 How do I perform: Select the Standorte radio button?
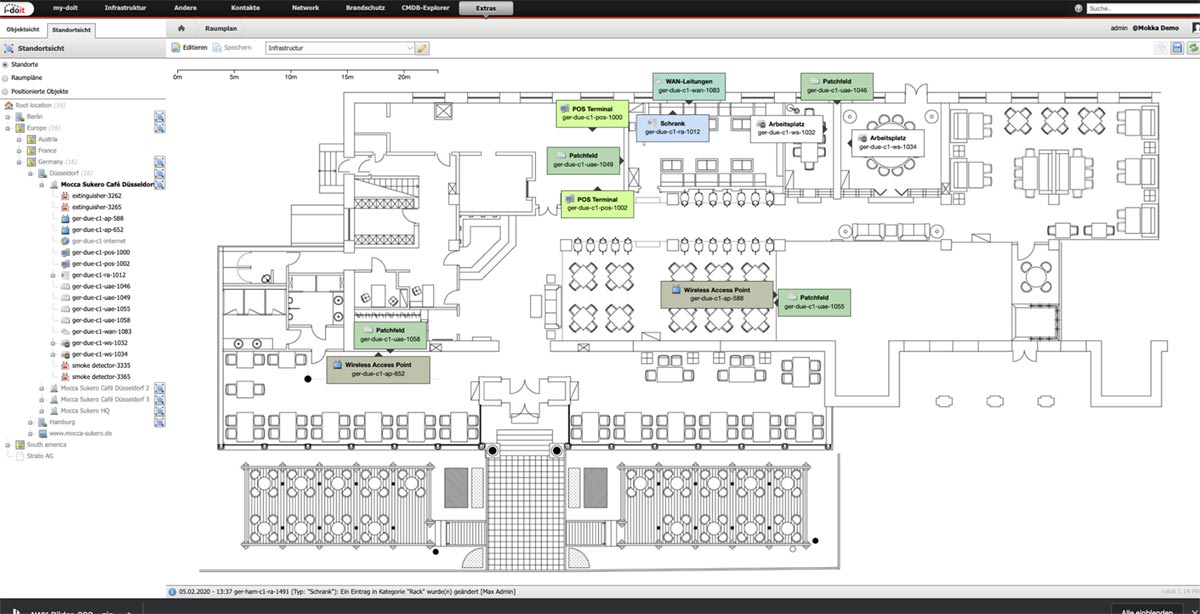click(5, 64)
